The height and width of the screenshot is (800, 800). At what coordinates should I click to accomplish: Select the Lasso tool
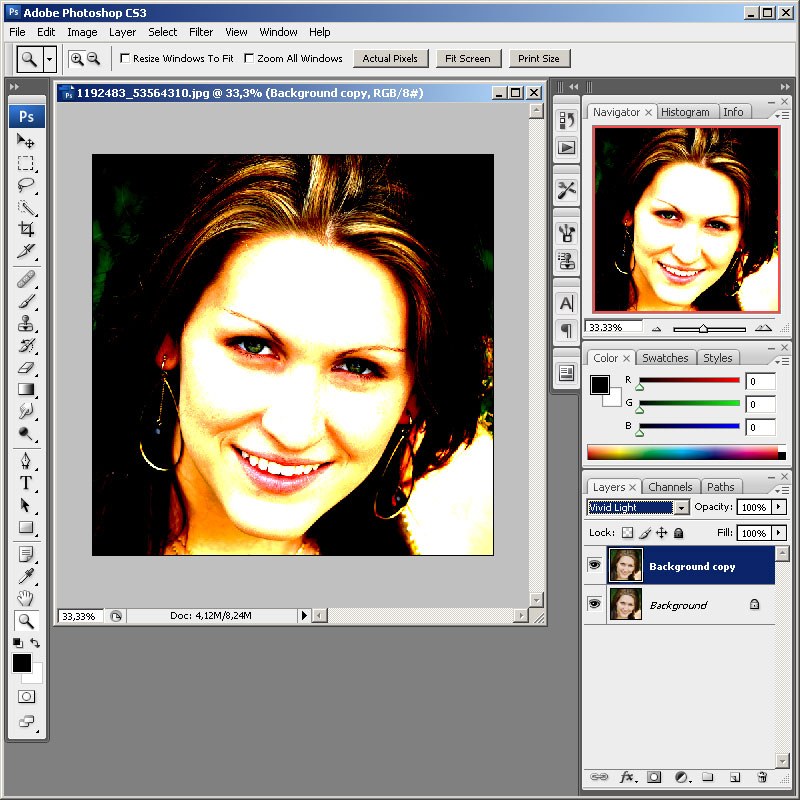point(26,185)
